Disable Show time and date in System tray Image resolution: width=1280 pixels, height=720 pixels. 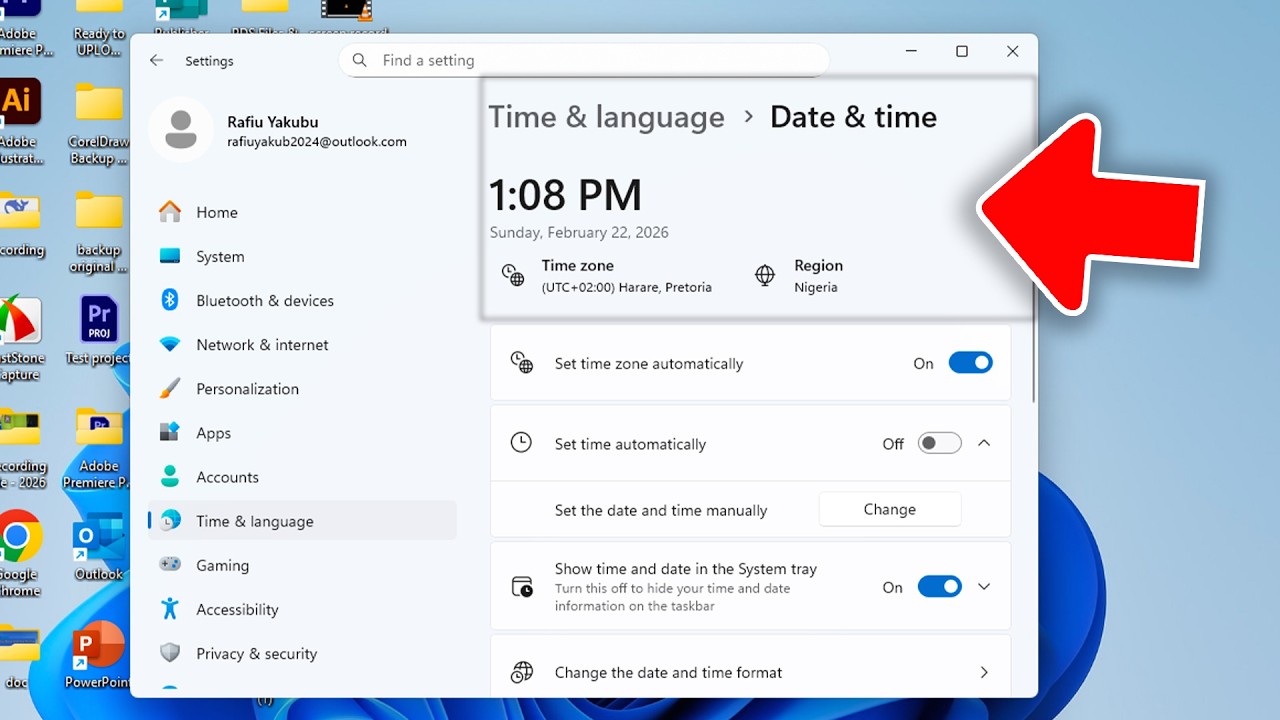940,587
